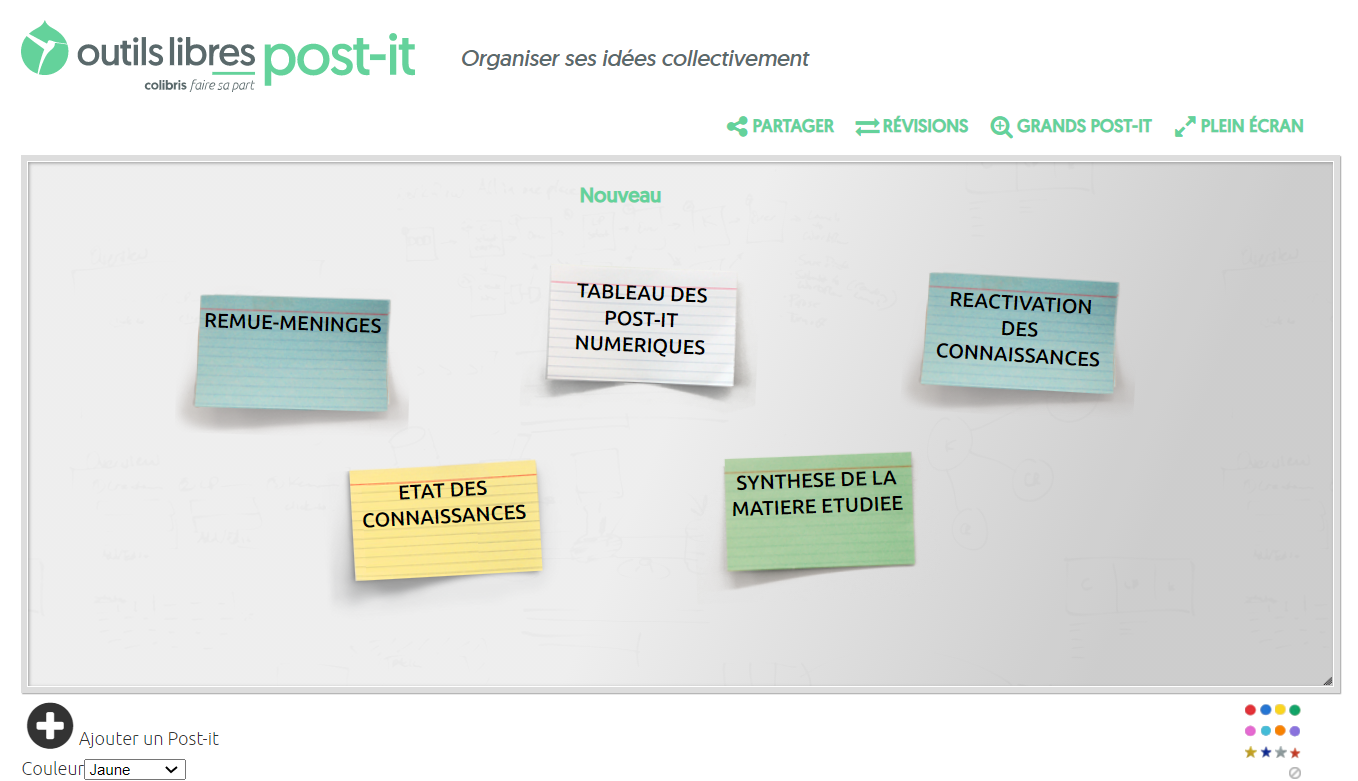Image resolution: width=1358 pixels, height=781 pixels.
Task: Toggle the gold star marker
Action: pyautogui.click(x=1250, y=751)
